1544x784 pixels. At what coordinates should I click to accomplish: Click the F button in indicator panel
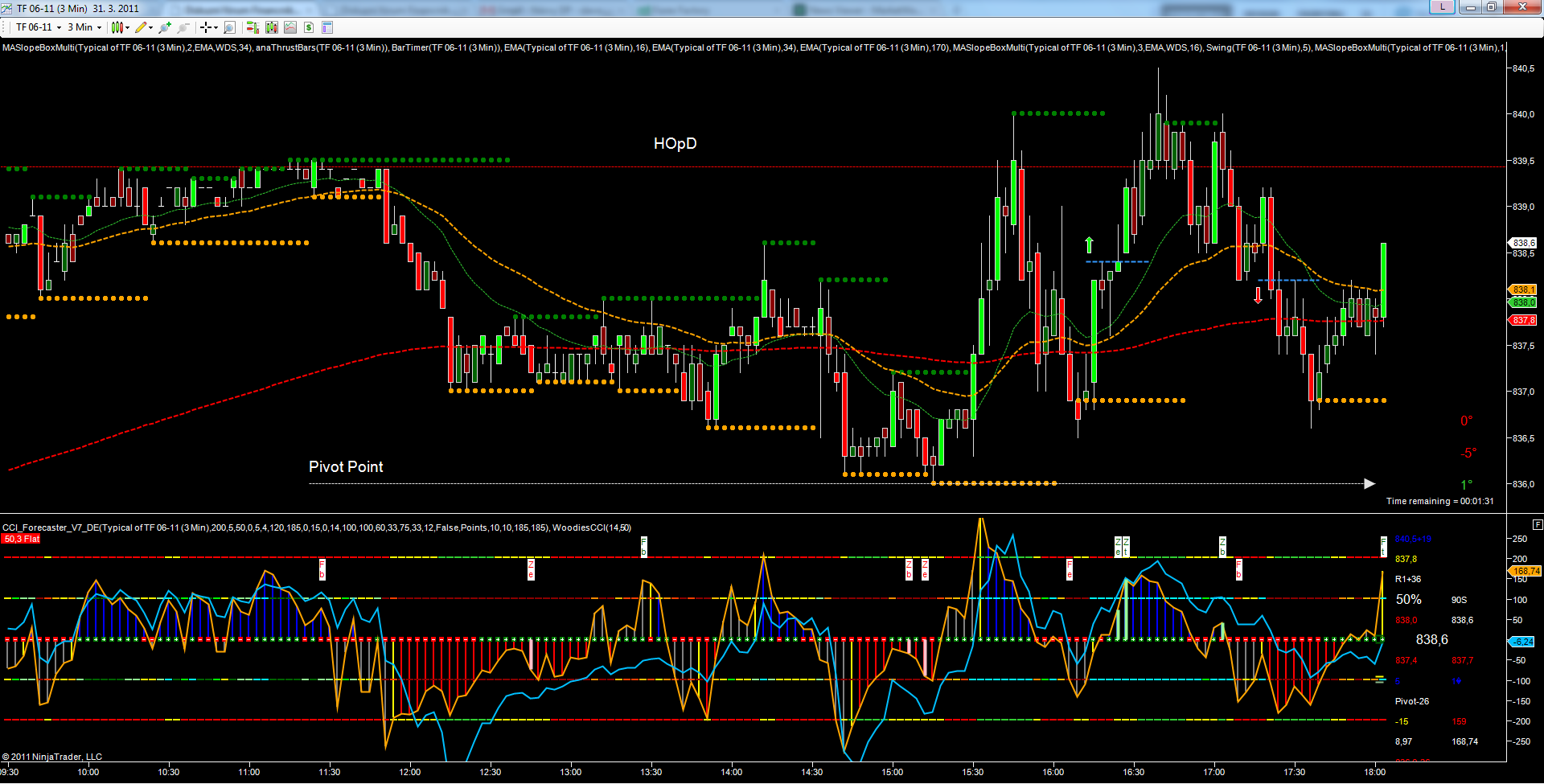[x=1538, y=524]
